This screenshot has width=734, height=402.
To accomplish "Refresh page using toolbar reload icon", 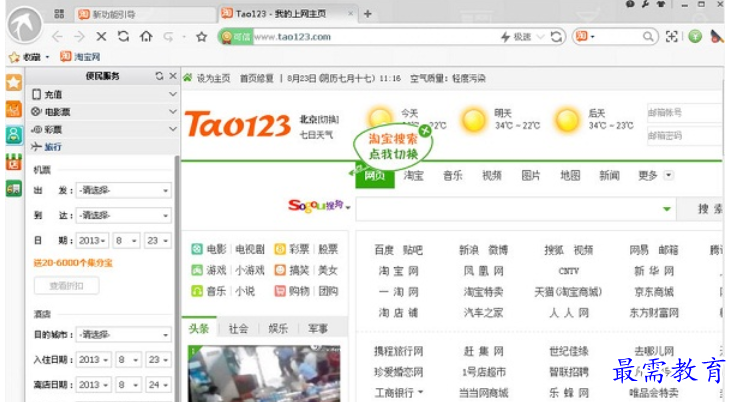I will [x=124, y=37].
